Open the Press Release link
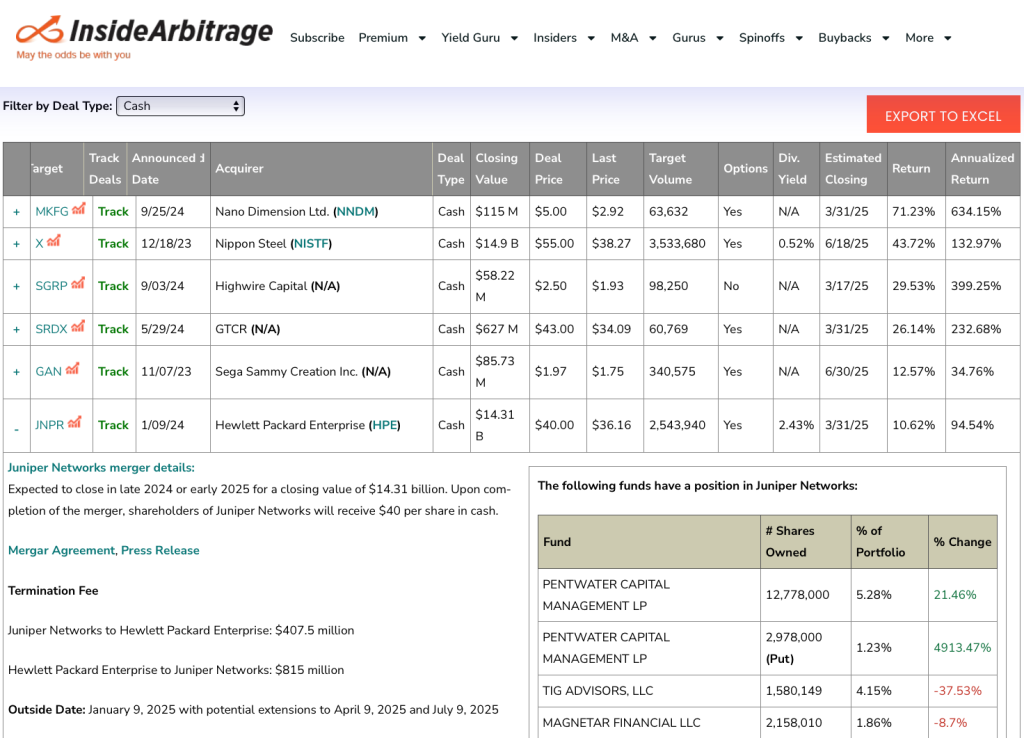Screen dimensions: 1024x738 [x=160, y=550]
